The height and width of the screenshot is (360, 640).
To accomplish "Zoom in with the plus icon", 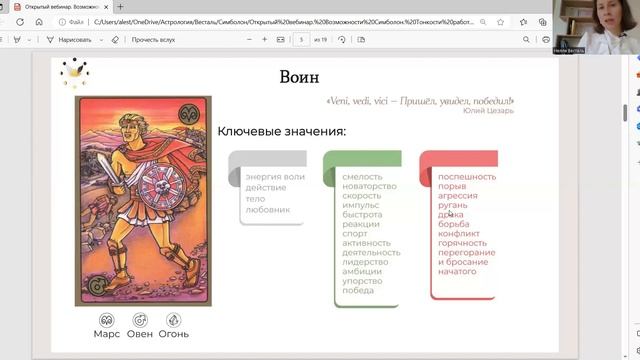I will tap(264, 40).
